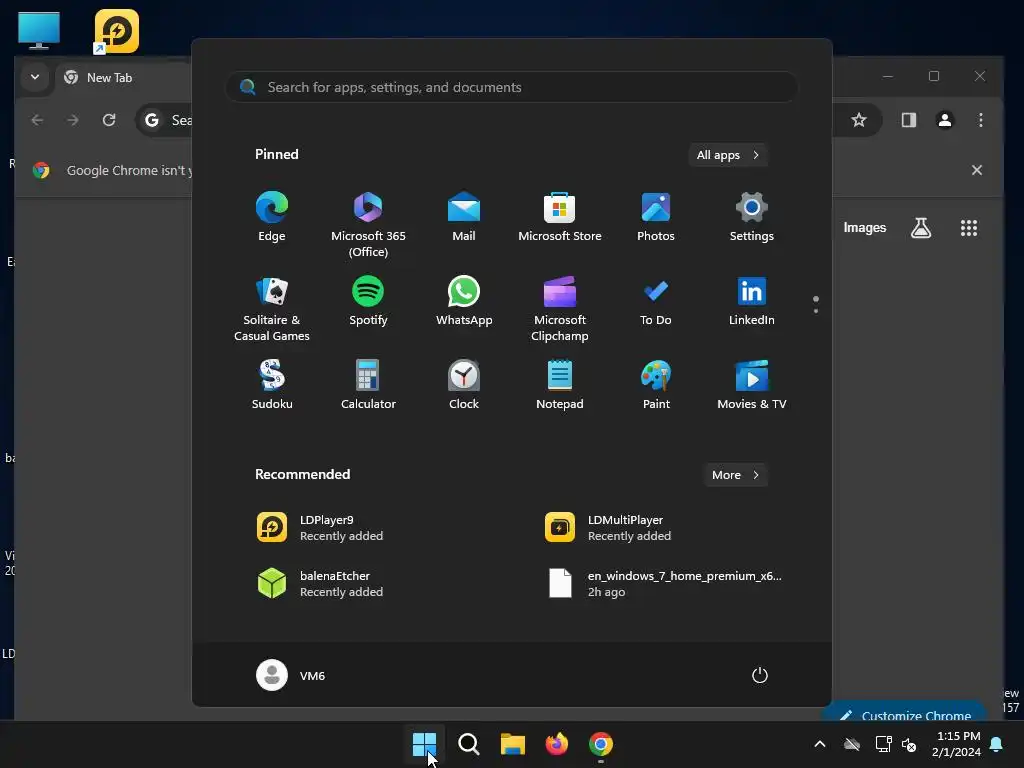Open Calculator

[368, 385]
